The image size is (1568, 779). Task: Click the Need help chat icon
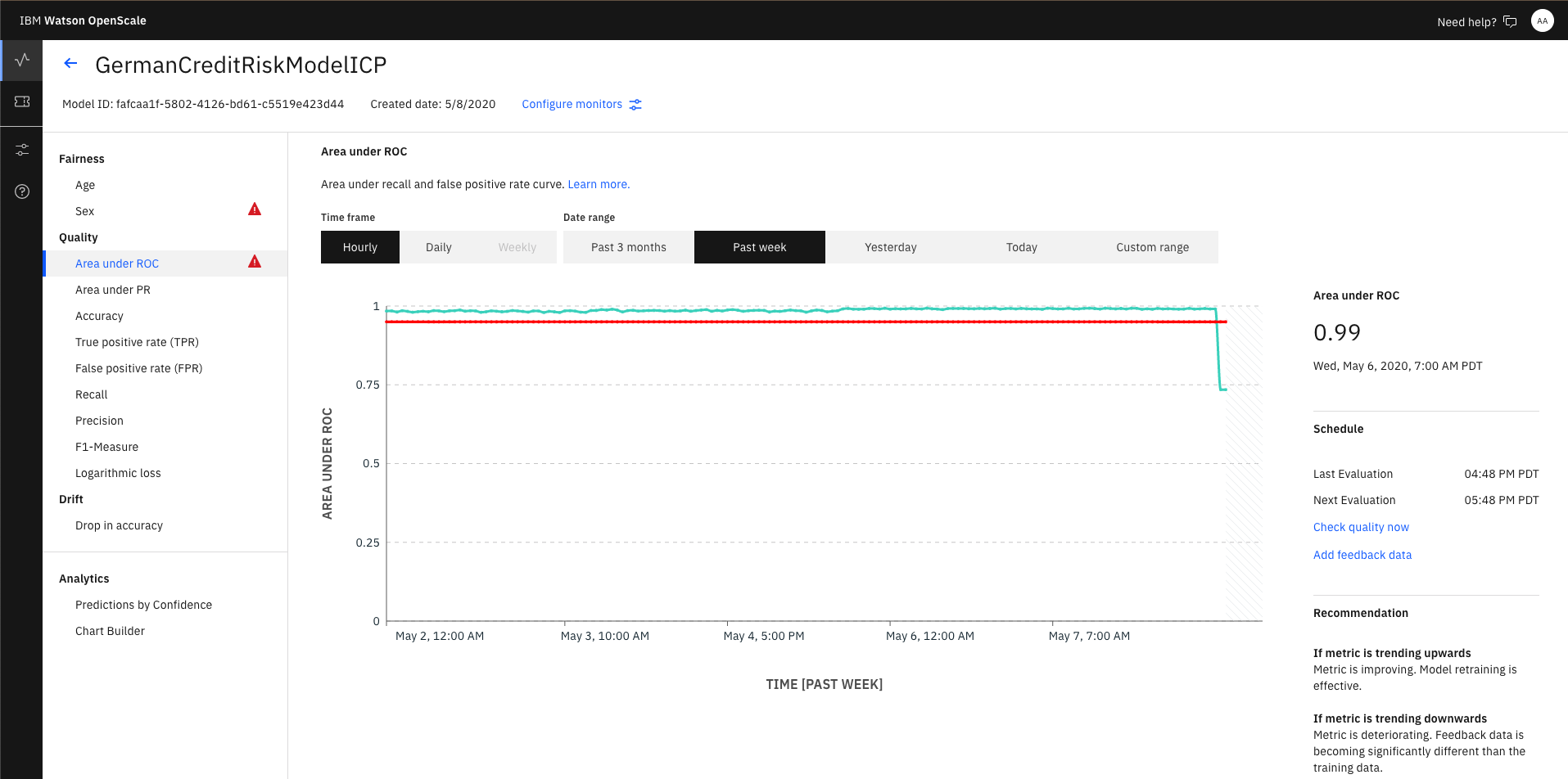pos(1510,22)
